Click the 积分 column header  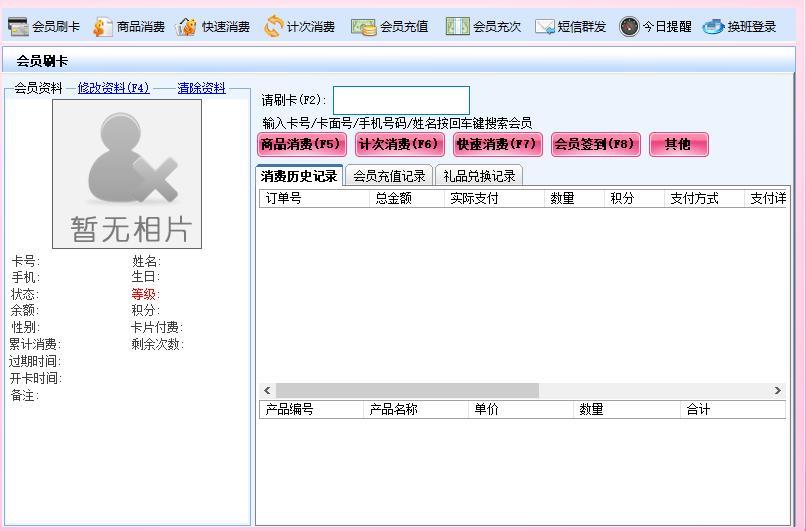(634, 198)
